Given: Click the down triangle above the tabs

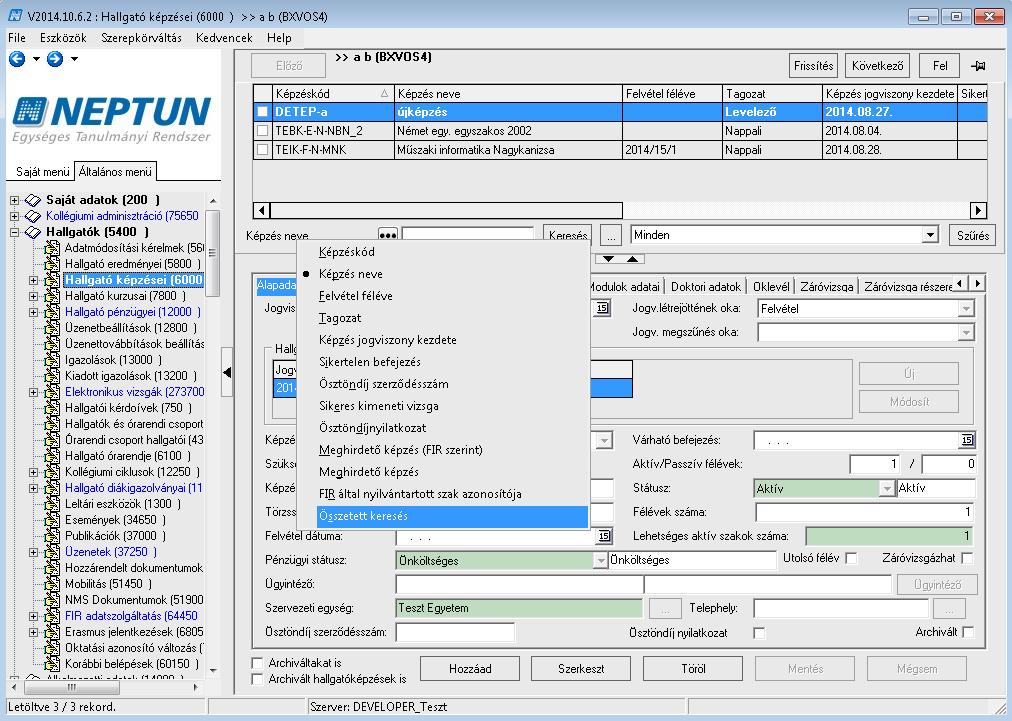Looking at the screenshot, I should click(x=609, y=259).
